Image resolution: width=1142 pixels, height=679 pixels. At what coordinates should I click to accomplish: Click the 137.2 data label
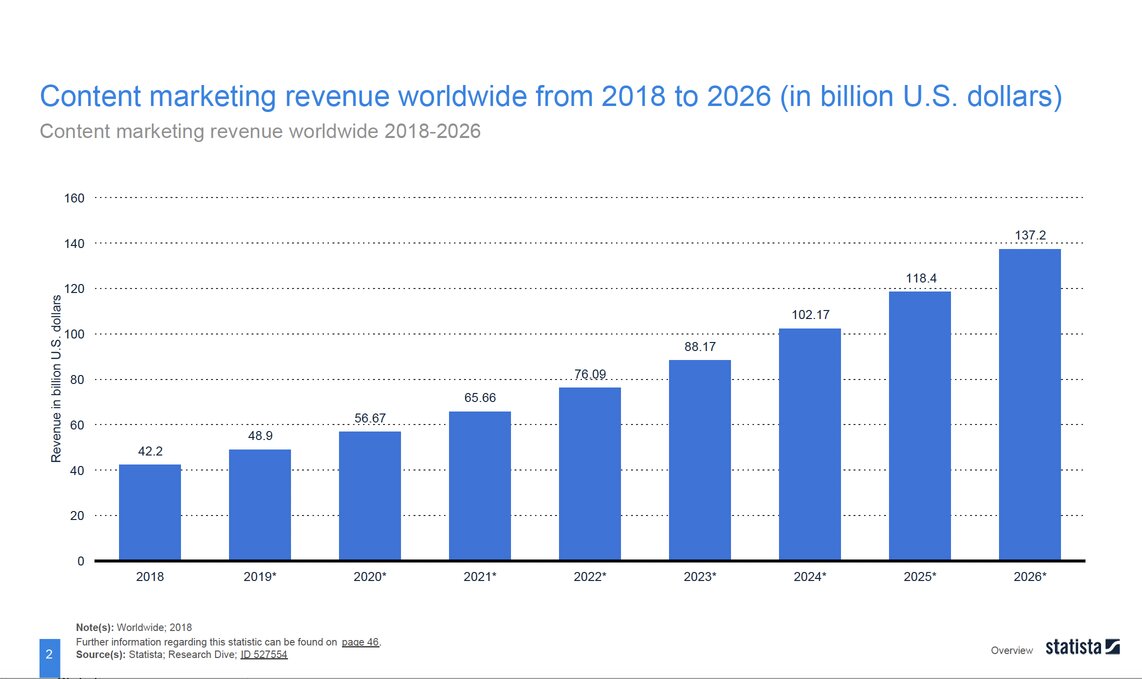coord(1030,235)
